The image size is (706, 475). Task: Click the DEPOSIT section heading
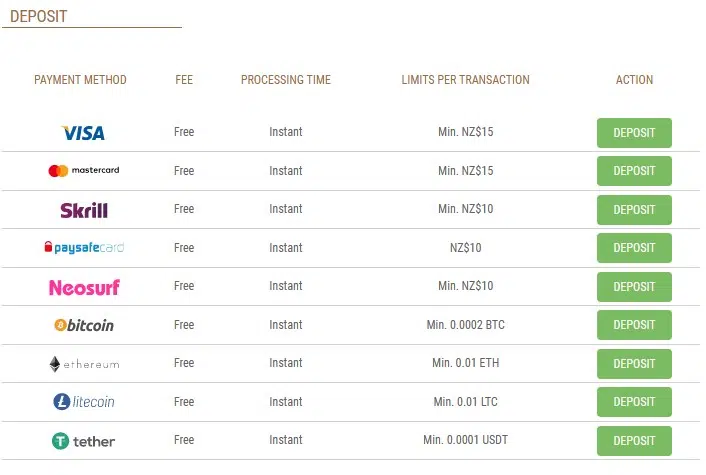(38, 16)
